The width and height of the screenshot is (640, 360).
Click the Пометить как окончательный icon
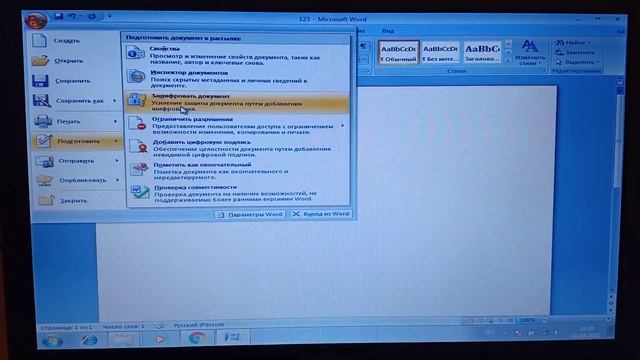tap(139, 169)
